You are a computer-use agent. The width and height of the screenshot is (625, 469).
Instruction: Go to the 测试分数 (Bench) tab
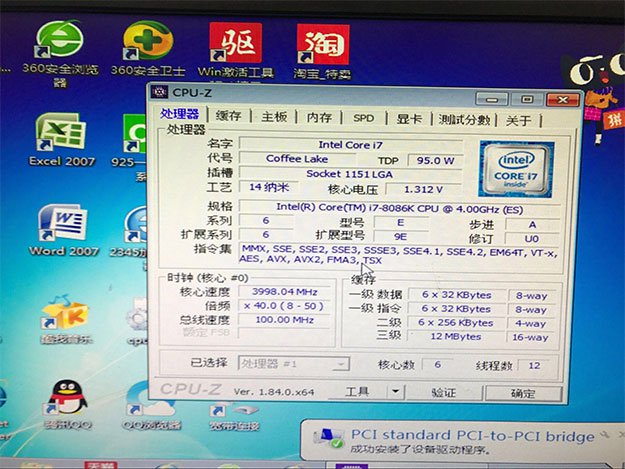click(464, 119)
